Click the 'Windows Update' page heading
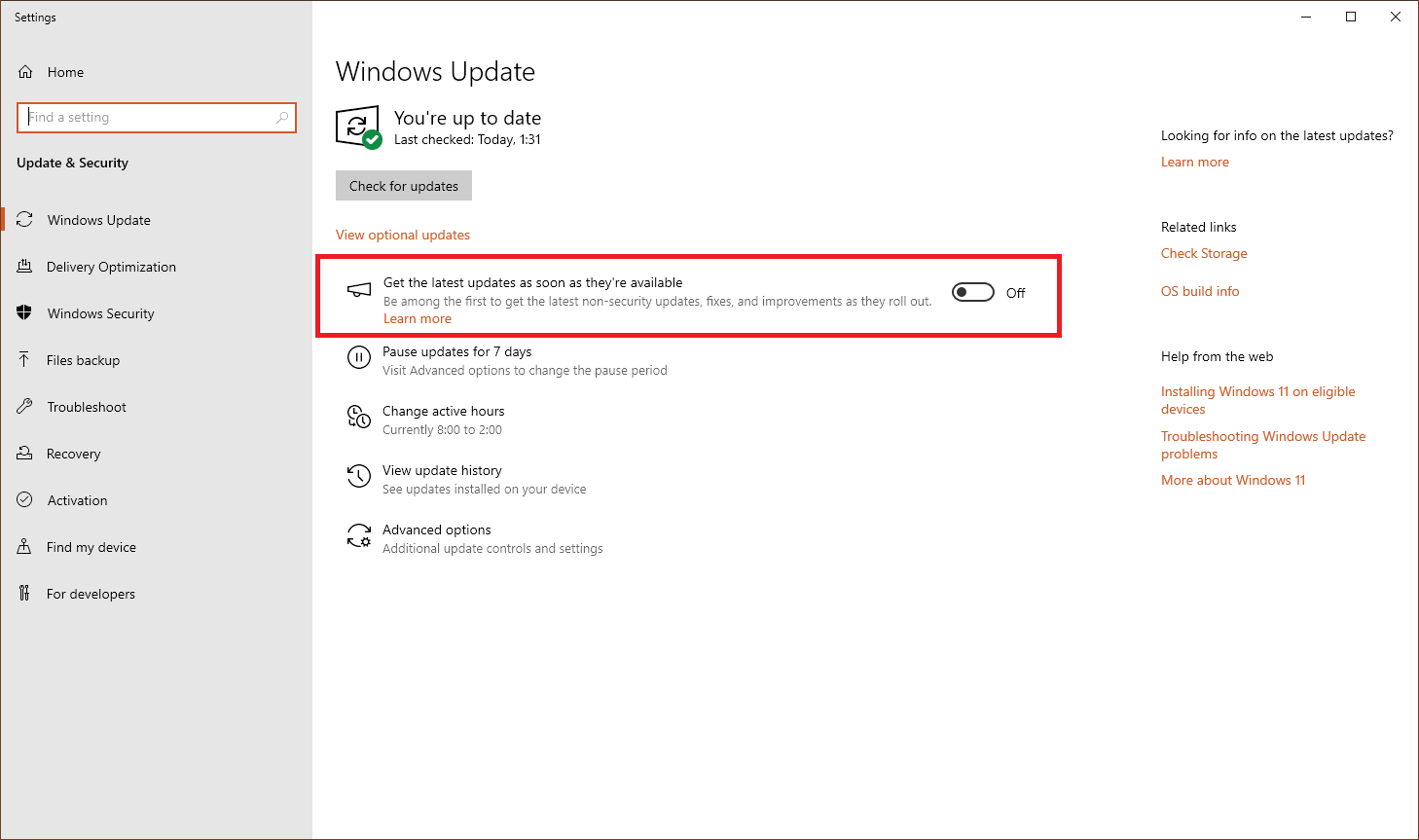The width and height of the screenshot is (1419, 840). point(435,72)
